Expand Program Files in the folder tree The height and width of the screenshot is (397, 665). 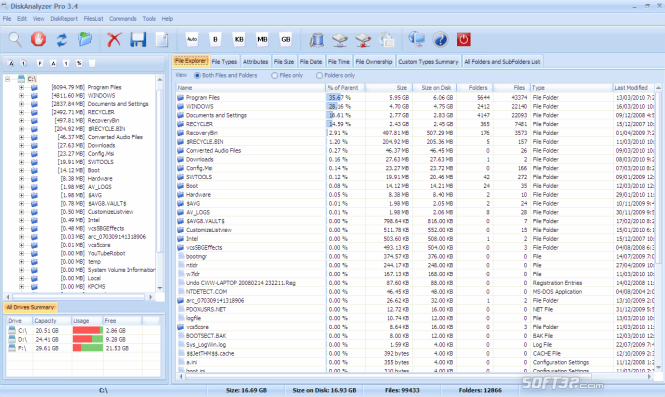(21, 87)
